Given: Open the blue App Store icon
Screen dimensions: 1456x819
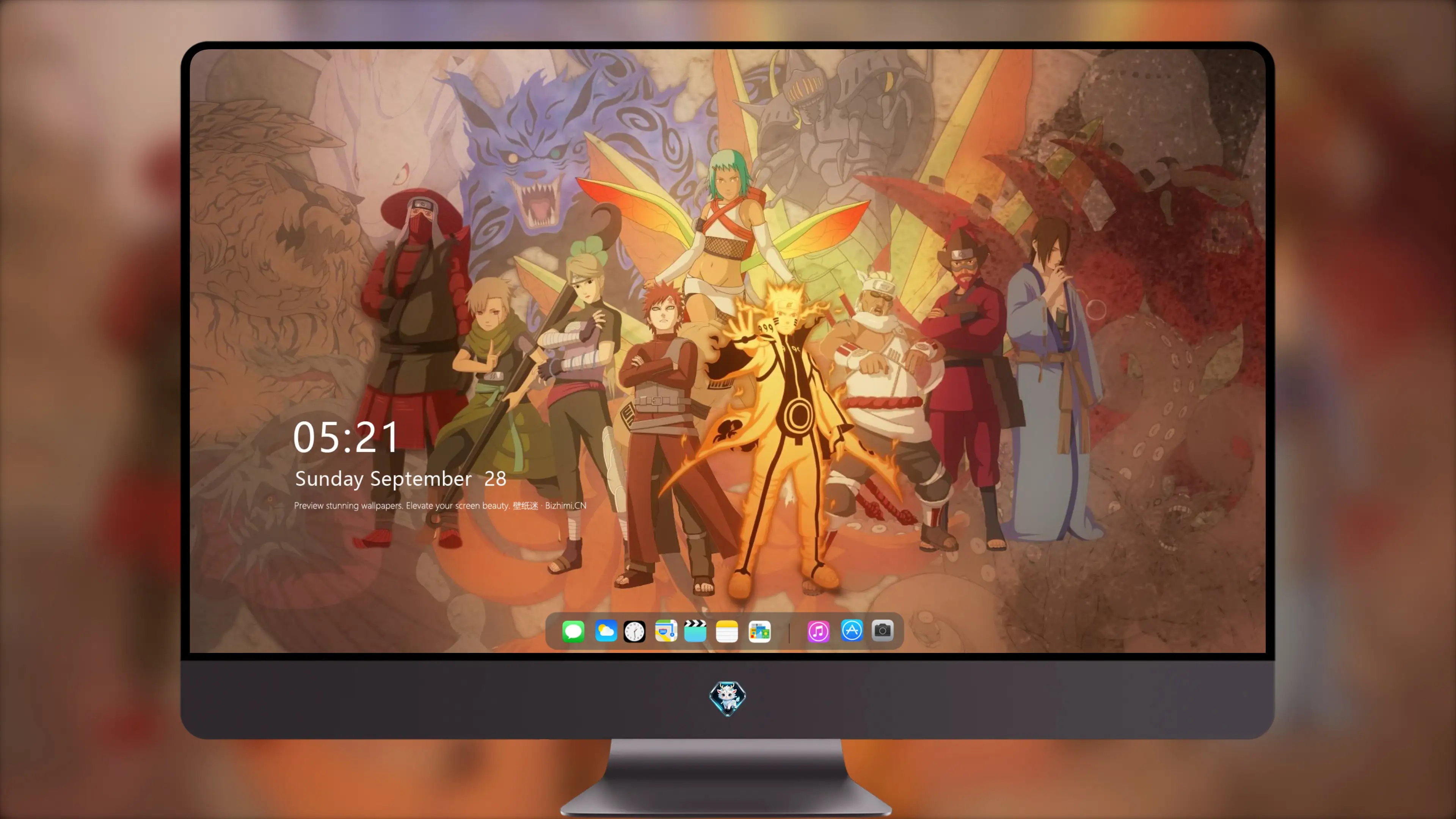Looking at the screenshot, I should [x=852, y=630].
